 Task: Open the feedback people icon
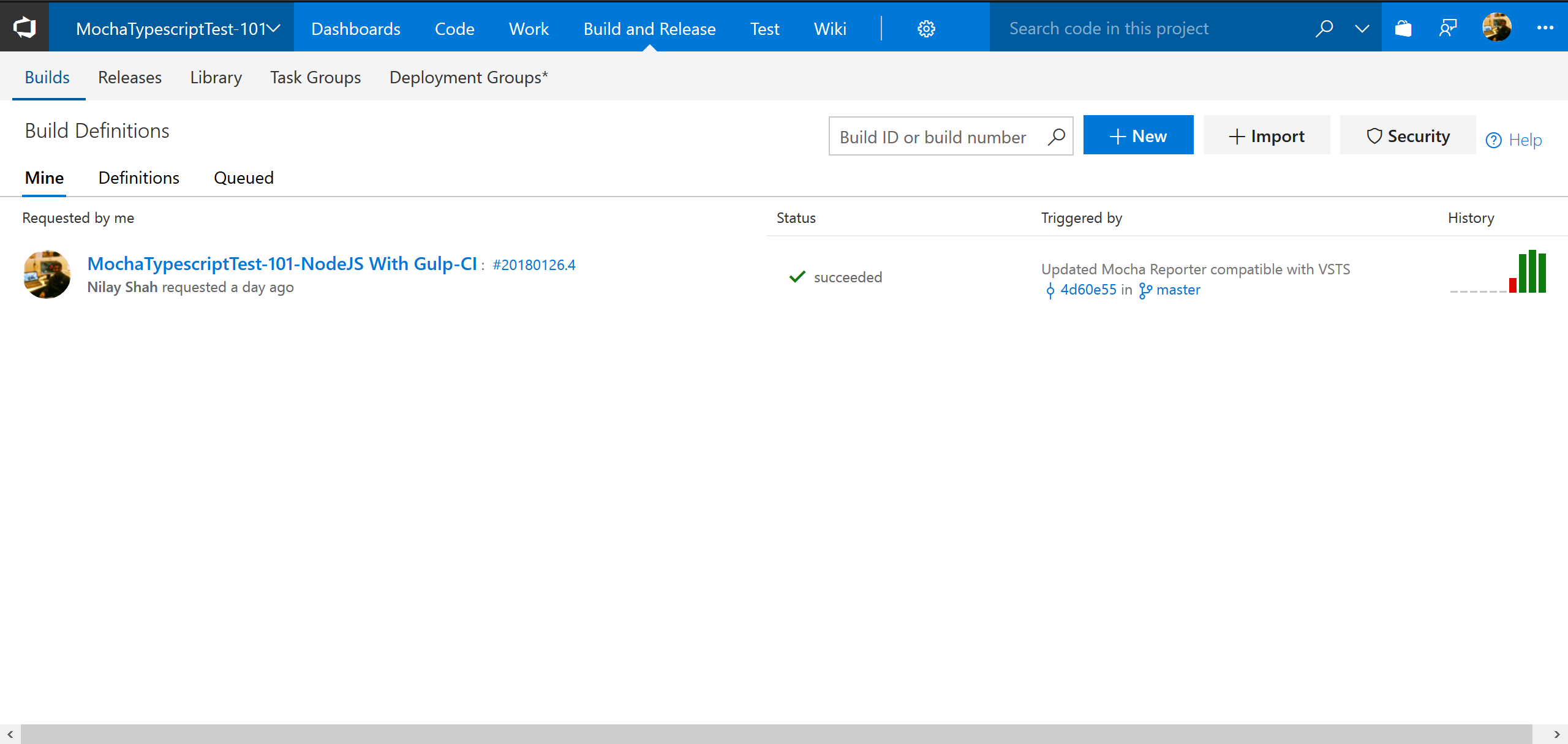(1448, 28)
